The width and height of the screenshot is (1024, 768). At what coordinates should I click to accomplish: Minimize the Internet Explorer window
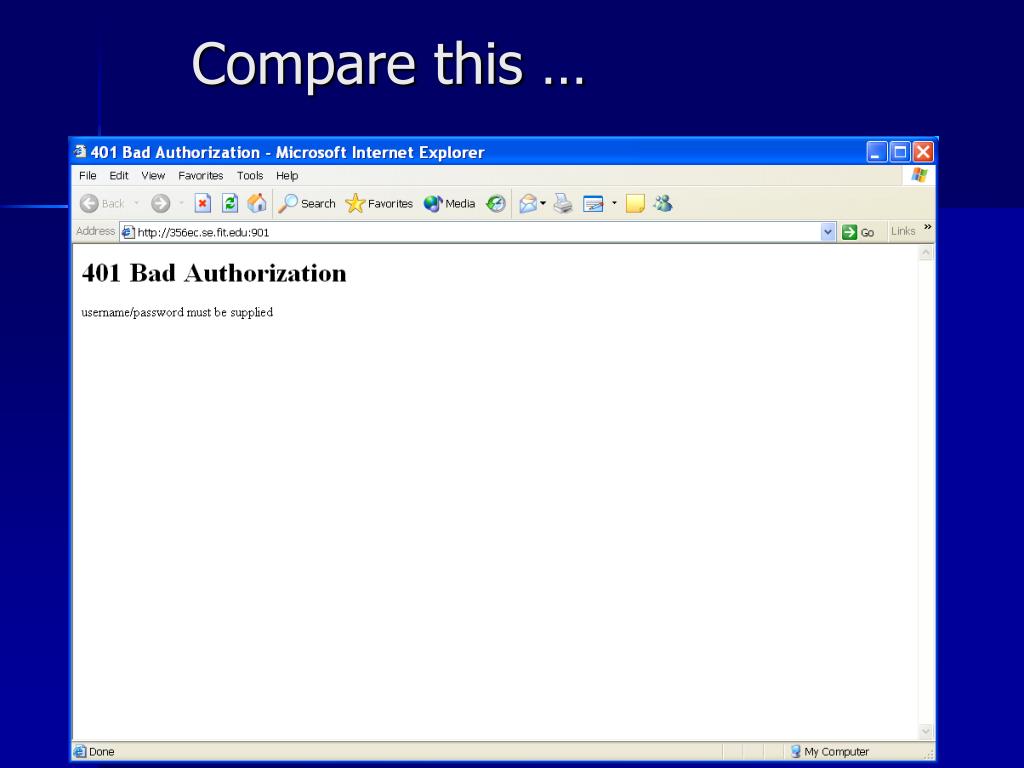[x=876, y=152]
